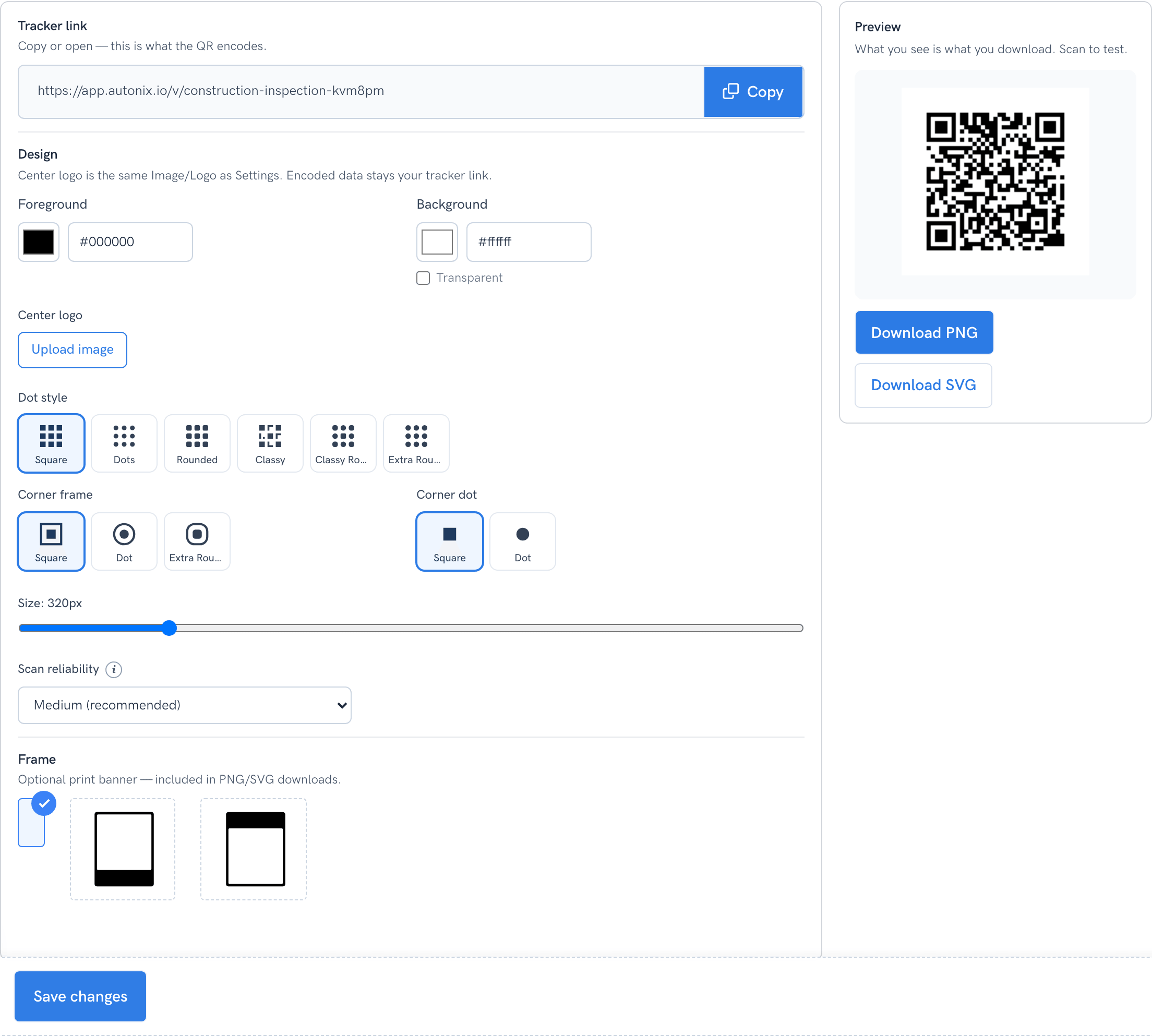Screen dimensions: 1152x1036
Task: Download the QR code as SVG
Action: pyautogui.click(x=923, y=386)
